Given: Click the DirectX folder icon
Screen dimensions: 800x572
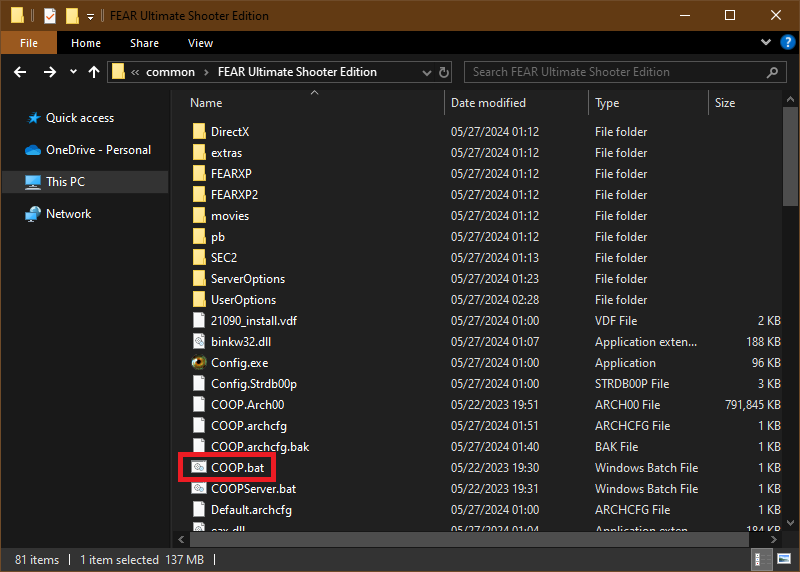Looking at the screenshot, I should tap(199, 132).
